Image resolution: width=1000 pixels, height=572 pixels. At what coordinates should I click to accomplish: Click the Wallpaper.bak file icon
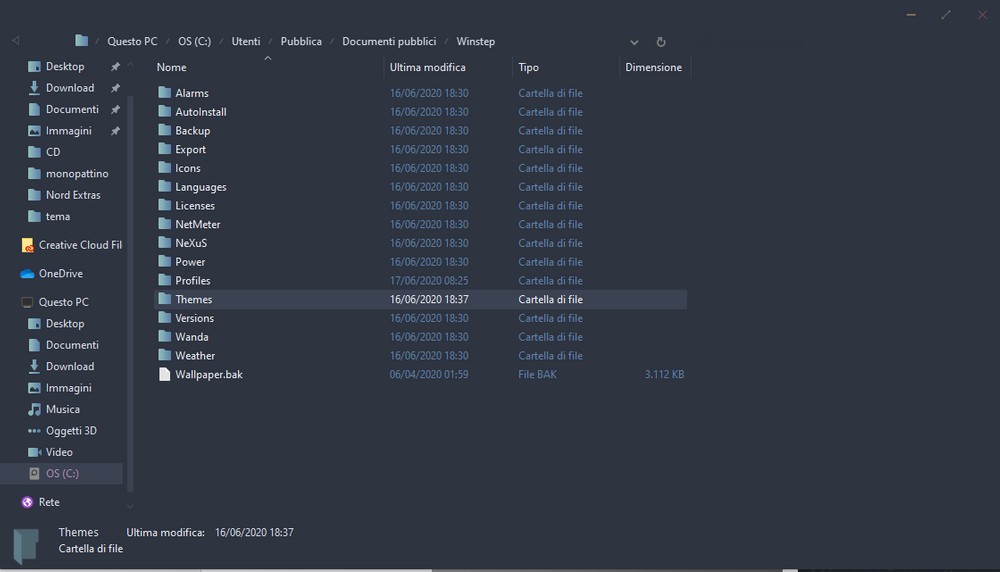pos(165,375)
